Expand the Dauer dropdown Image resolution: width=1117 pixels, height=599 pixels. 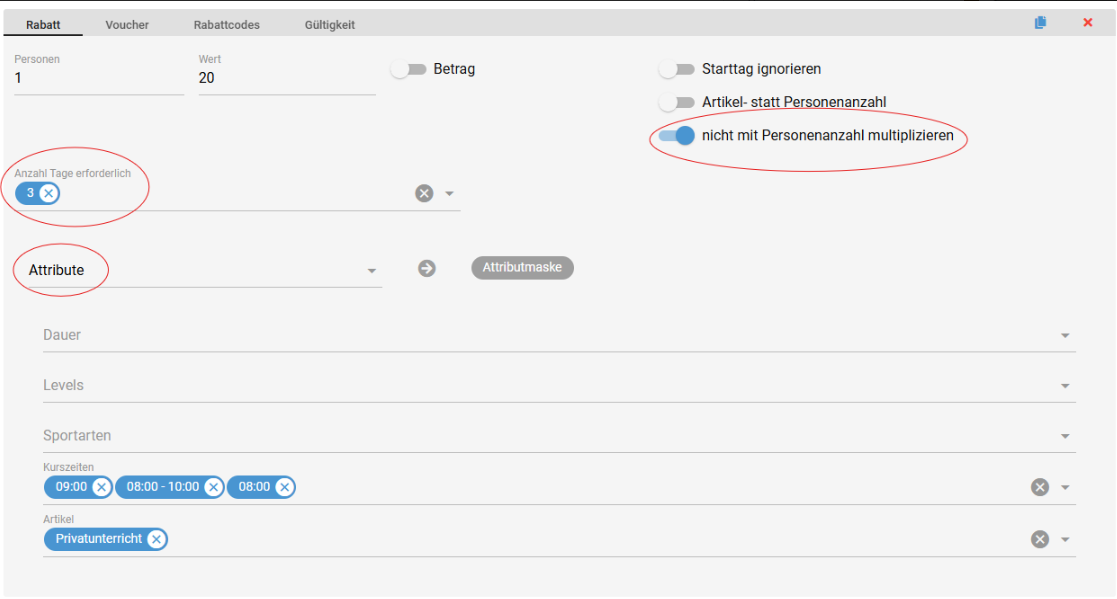click(1065, 336)
